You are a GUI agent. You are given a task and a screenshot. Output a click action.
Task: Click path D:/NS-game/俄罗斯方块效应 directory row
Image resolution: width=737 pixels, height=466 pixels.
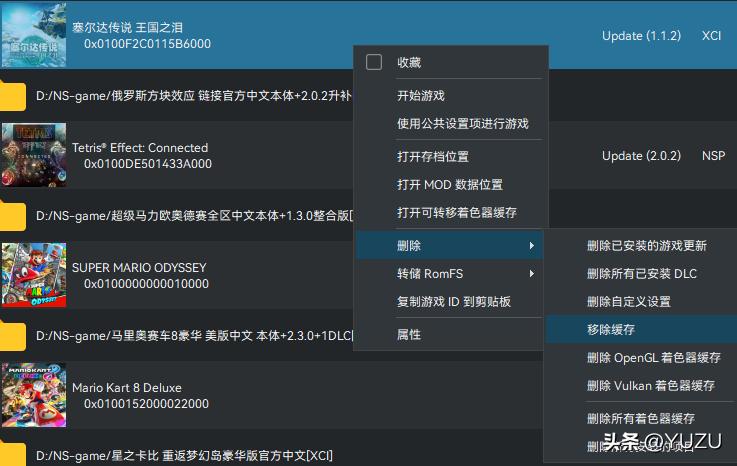click(x=193, y=96)
